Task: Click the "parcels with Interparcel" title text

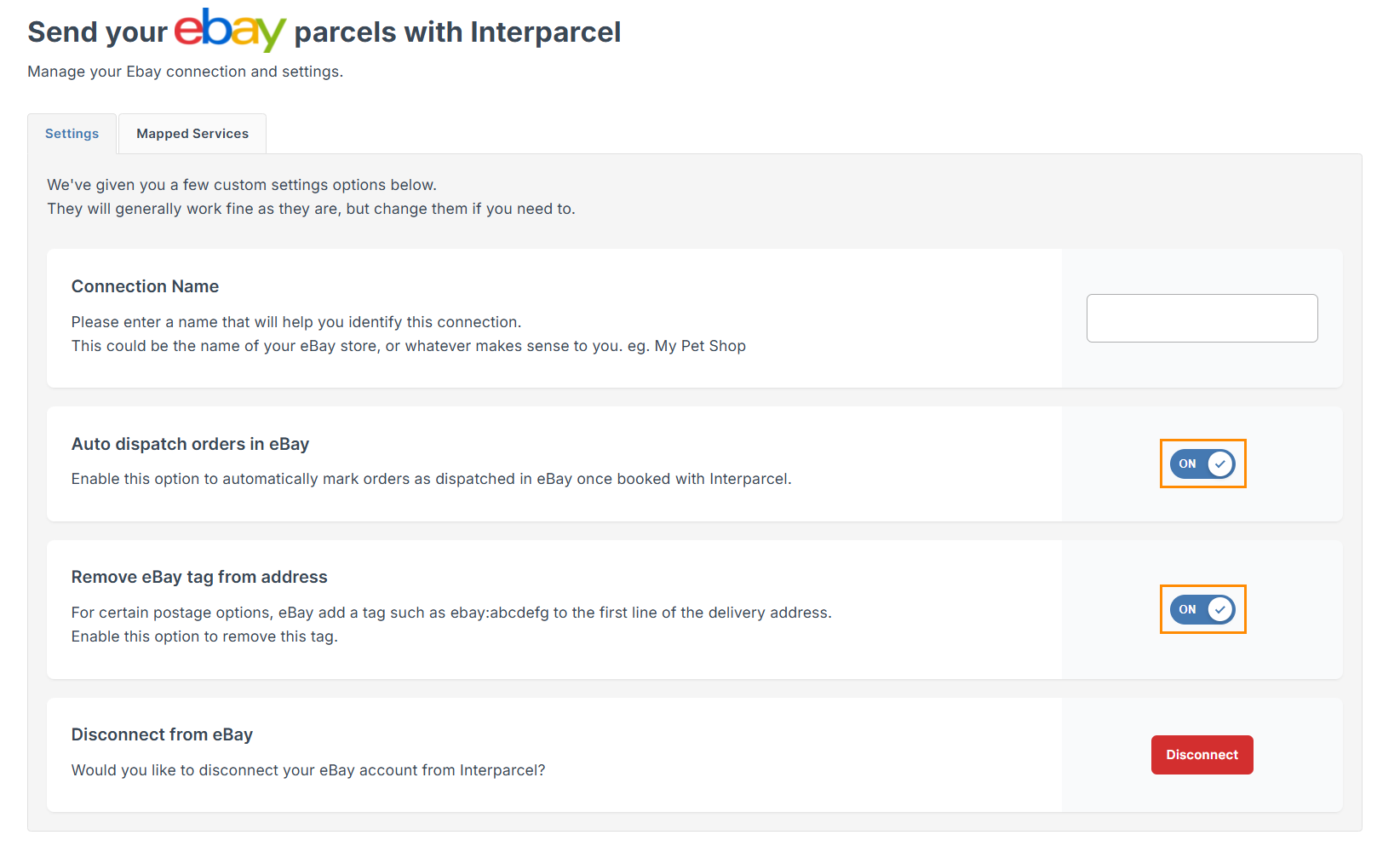Action: pos(457,32)
